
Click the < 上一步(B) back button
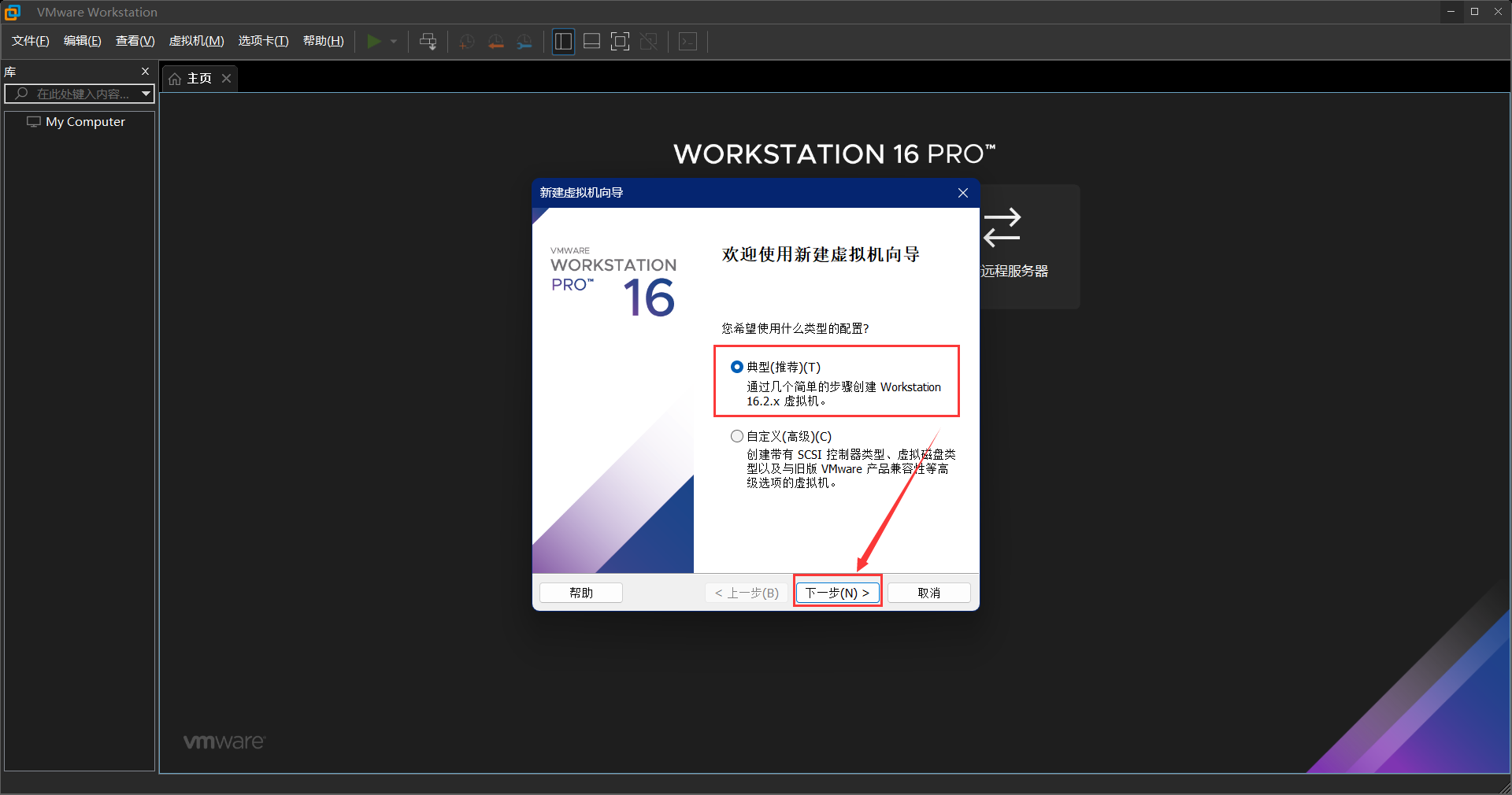[x=747, y=593]
